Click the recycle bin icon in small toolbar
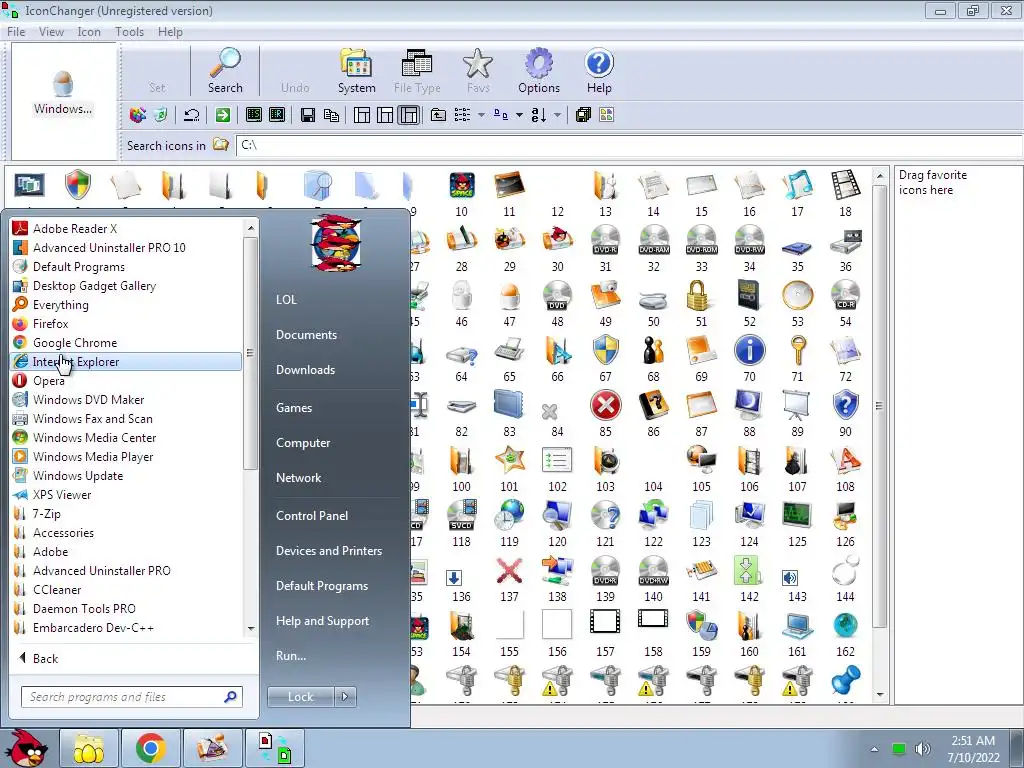 [x=161, y=115]
